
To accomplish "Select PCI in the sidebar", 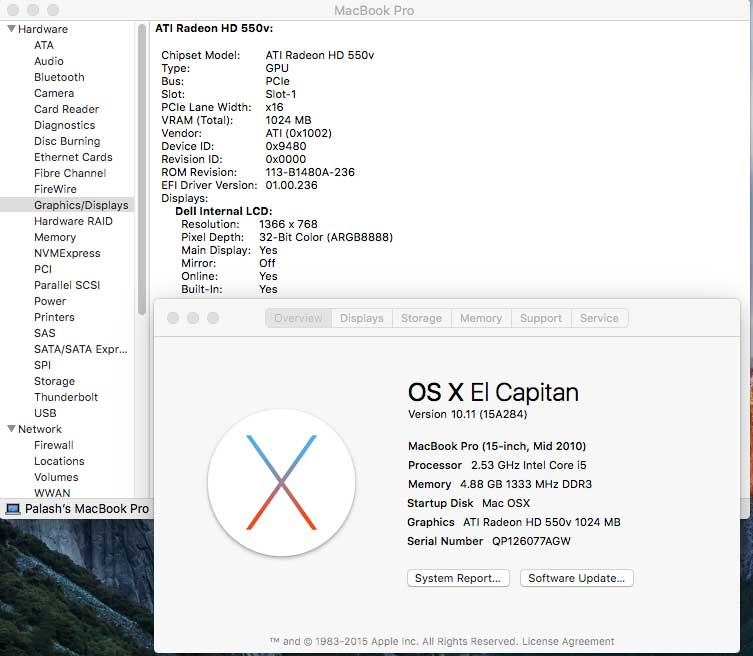I will pyautogui.click(x=43, y=269).
